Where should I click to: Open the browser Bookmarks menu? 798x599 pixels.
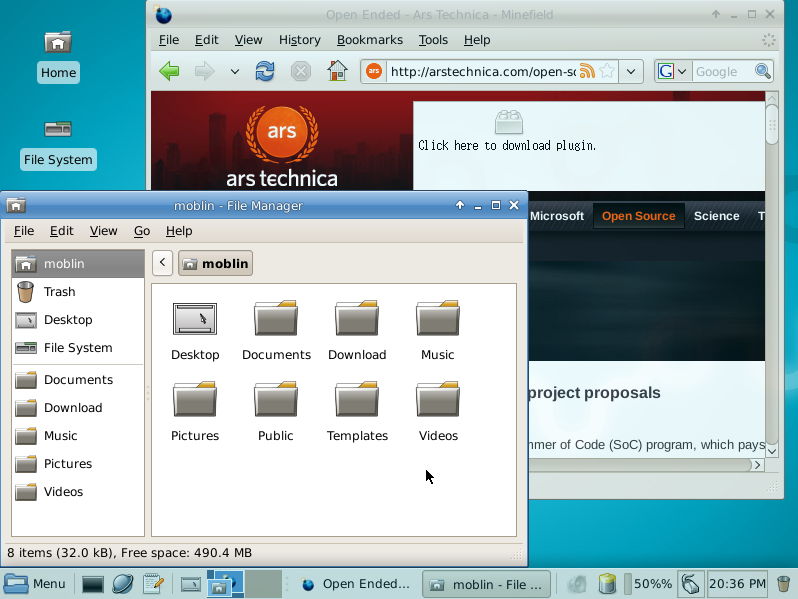click(x=369, y=40)
